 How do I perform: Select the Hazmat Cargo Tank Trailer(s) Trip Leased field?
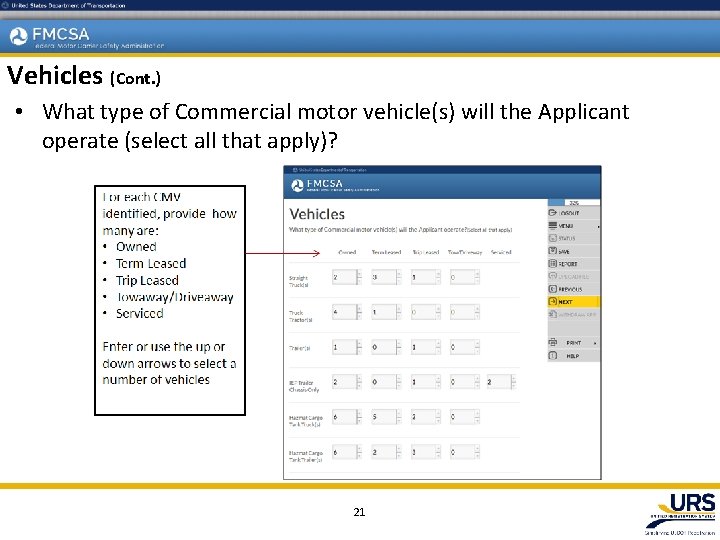pos(426,452)
